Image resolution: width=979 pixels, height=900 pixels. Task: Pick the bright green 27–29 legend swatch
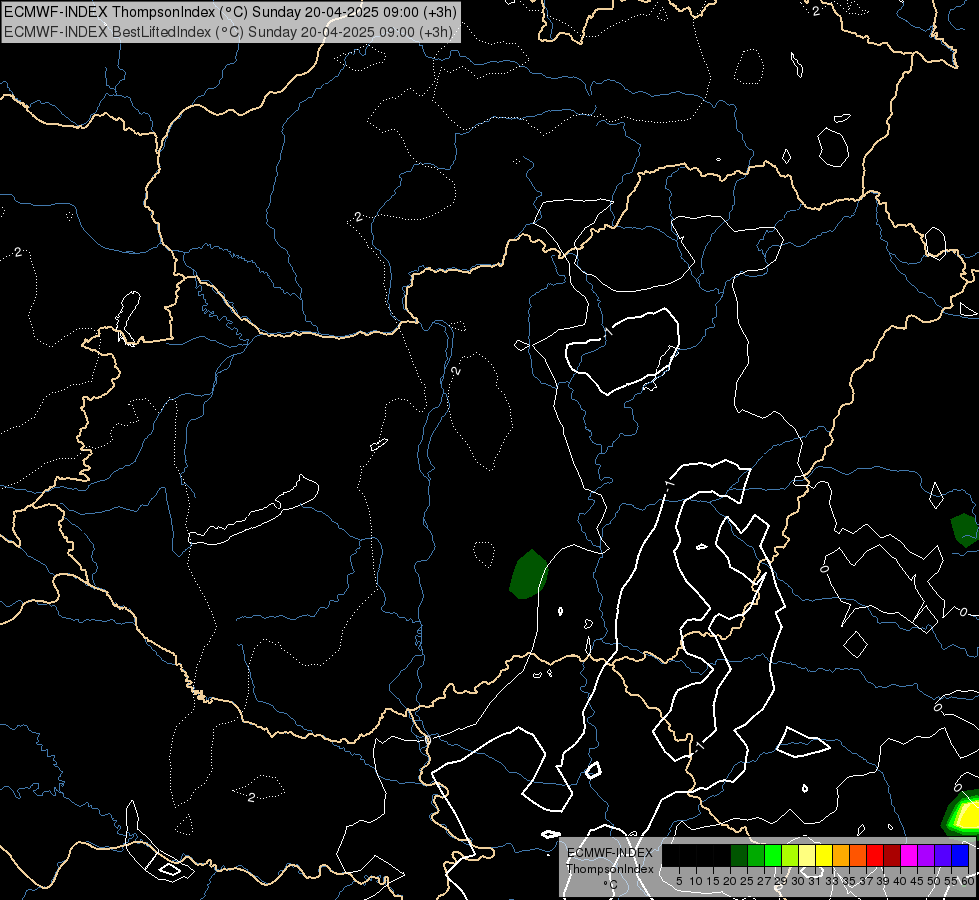pyautogui.click(x=773, y=855)
